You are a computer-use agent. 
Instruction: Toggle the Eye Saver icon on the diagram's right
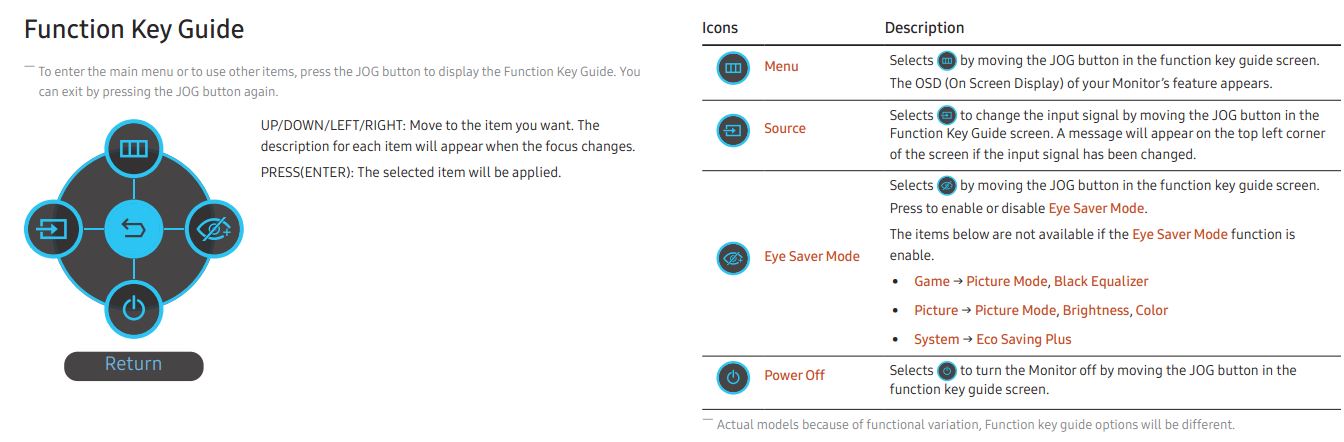pos(214,230)
